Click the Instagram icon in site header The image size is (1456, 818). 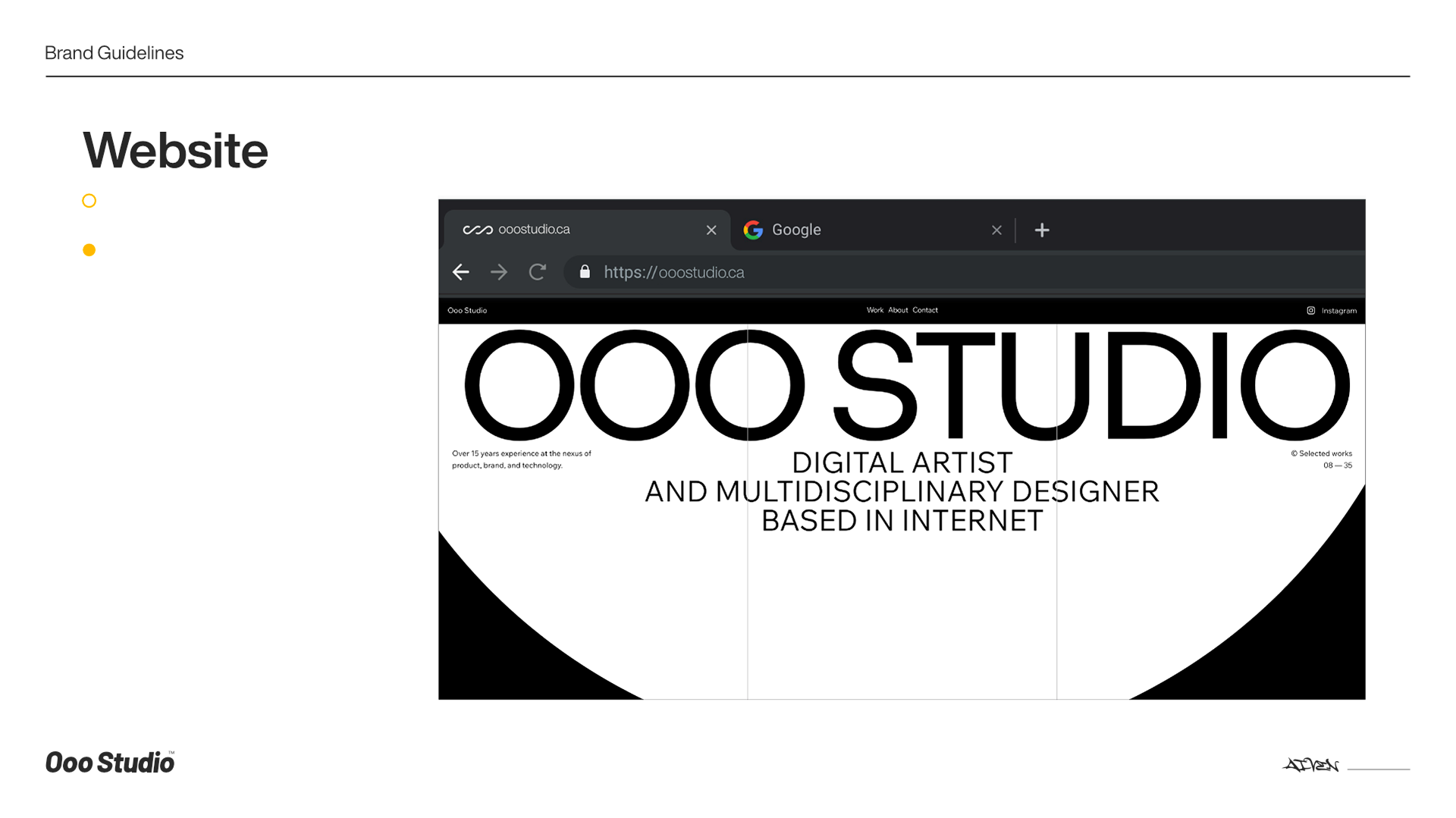tap(1310, 310)
